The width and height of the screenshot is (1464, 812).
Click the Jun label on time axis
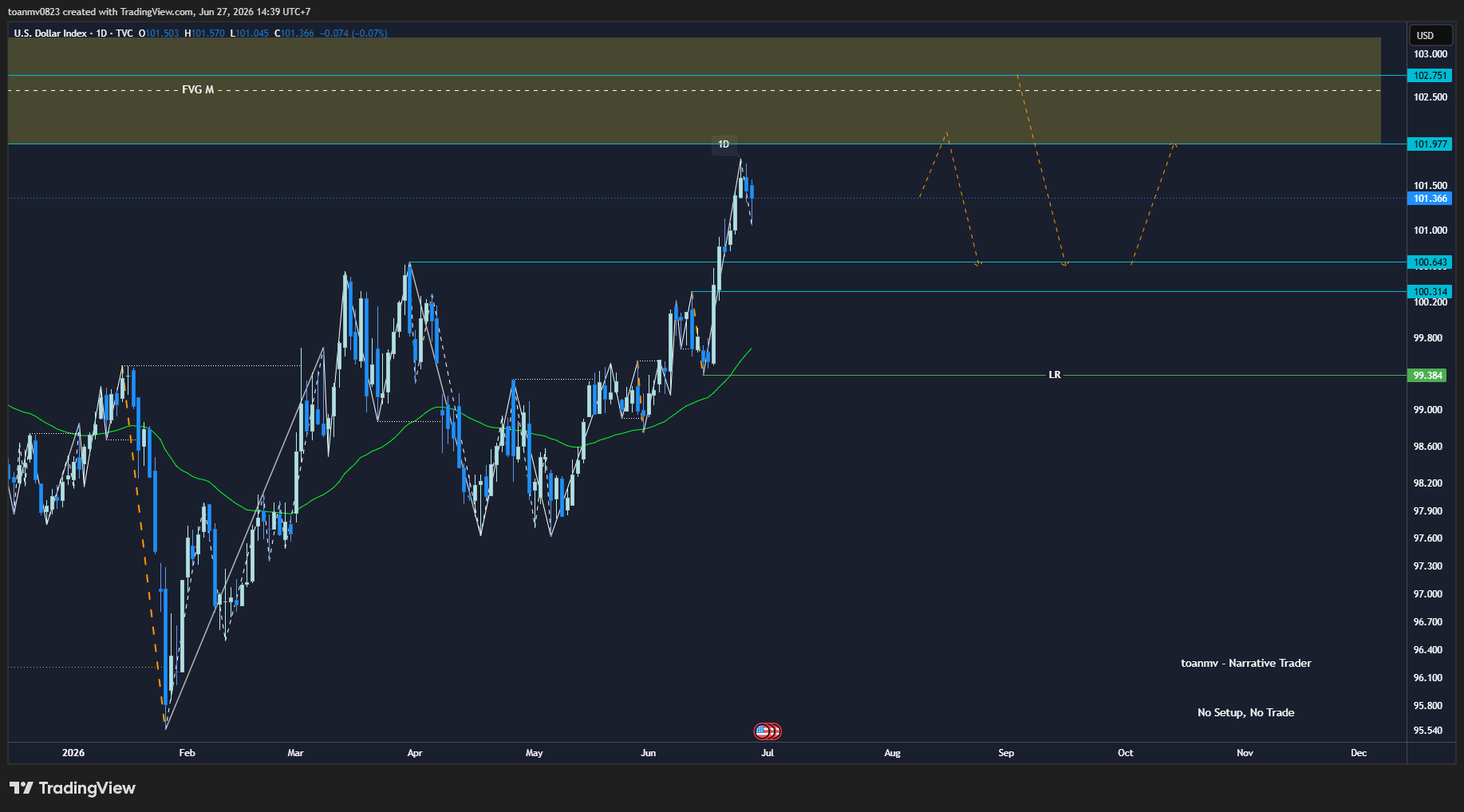(649, 753)
